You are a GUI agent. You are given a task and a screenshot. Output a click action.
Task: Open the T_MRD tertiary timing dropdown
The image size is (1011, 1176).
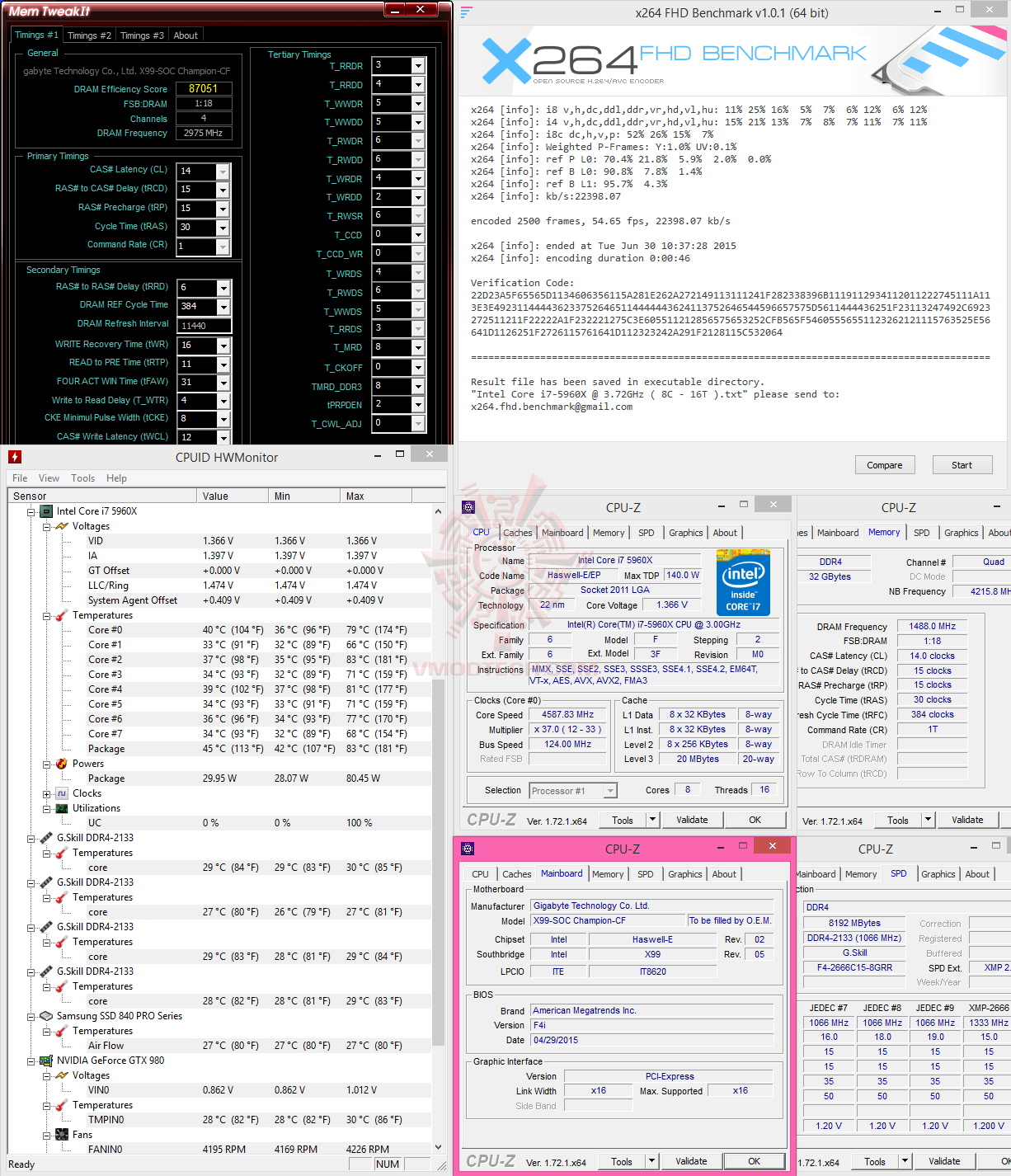click(418, 347)
